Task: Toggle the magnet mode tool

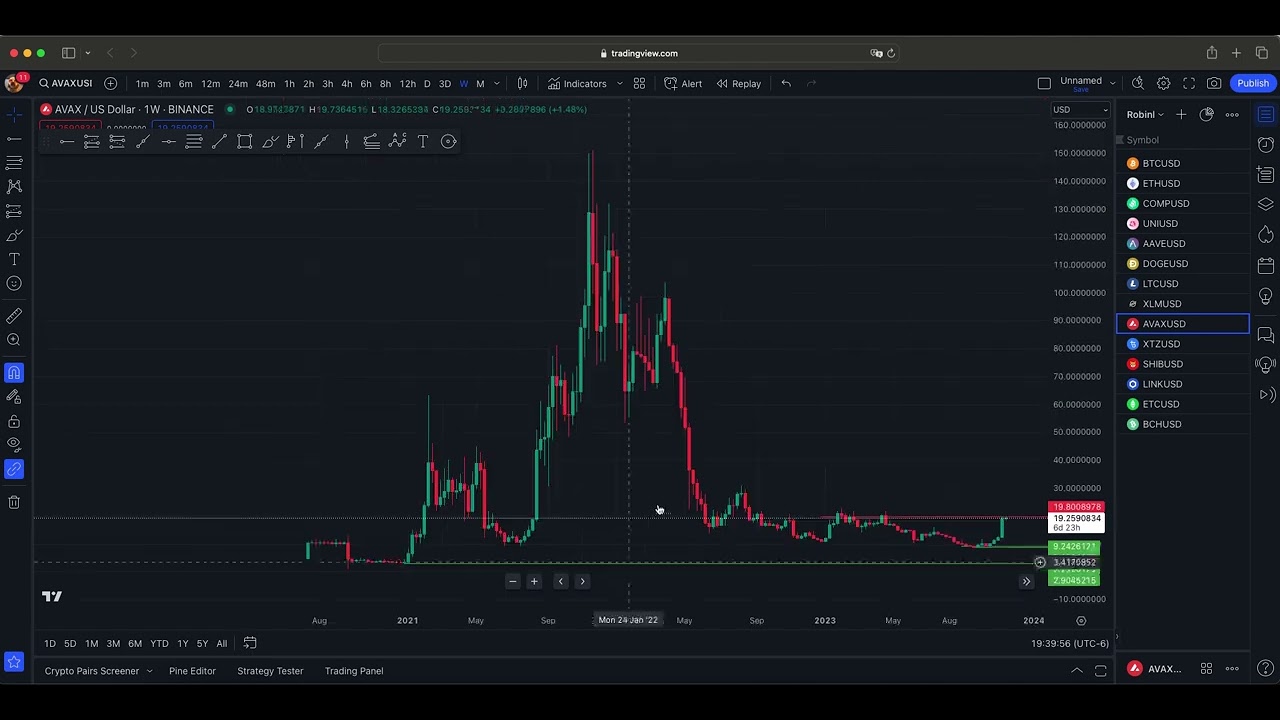Action: (x=14, y=373)
